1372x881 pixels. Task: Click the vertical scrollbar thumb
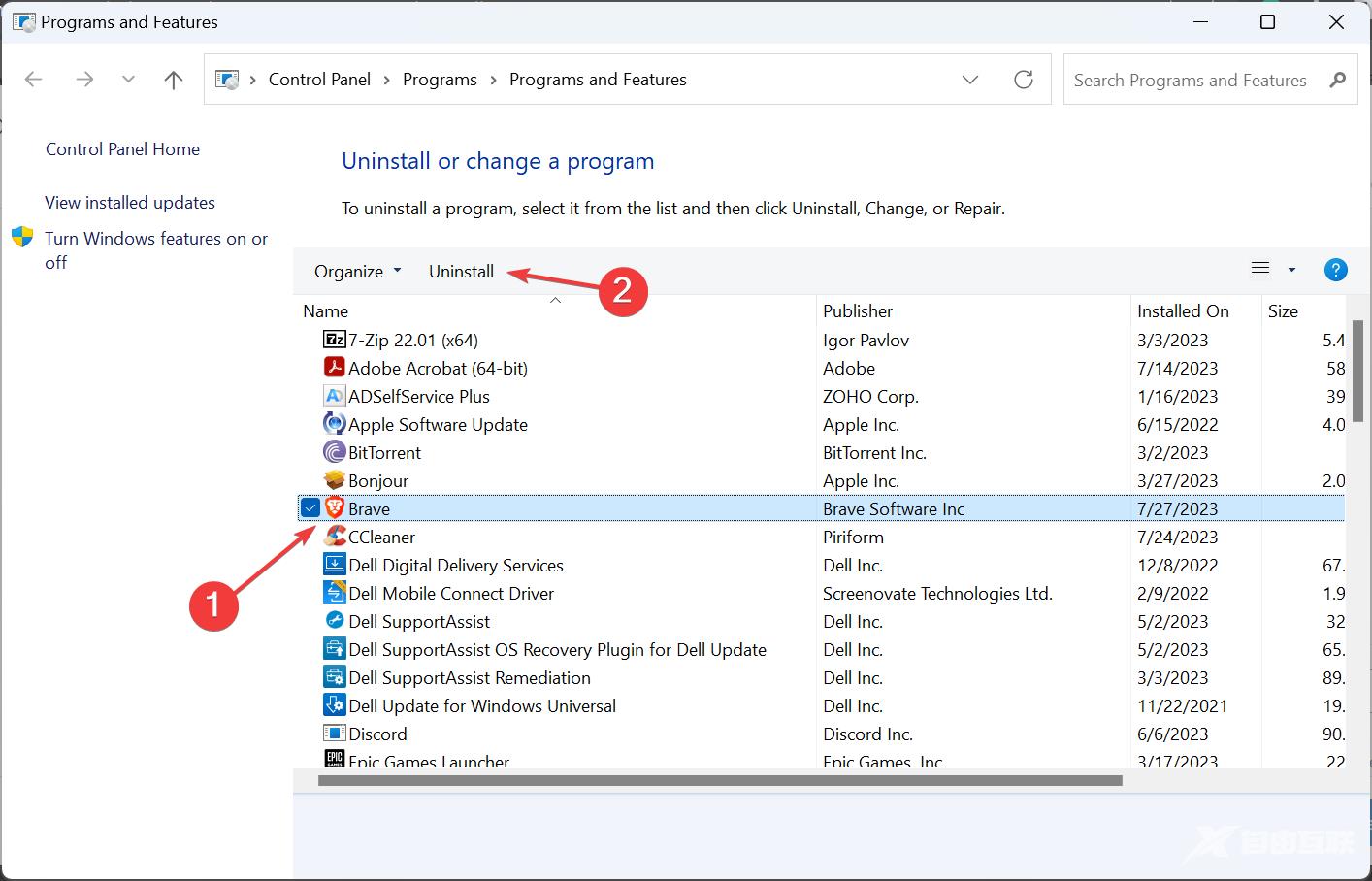point(1359,371)
